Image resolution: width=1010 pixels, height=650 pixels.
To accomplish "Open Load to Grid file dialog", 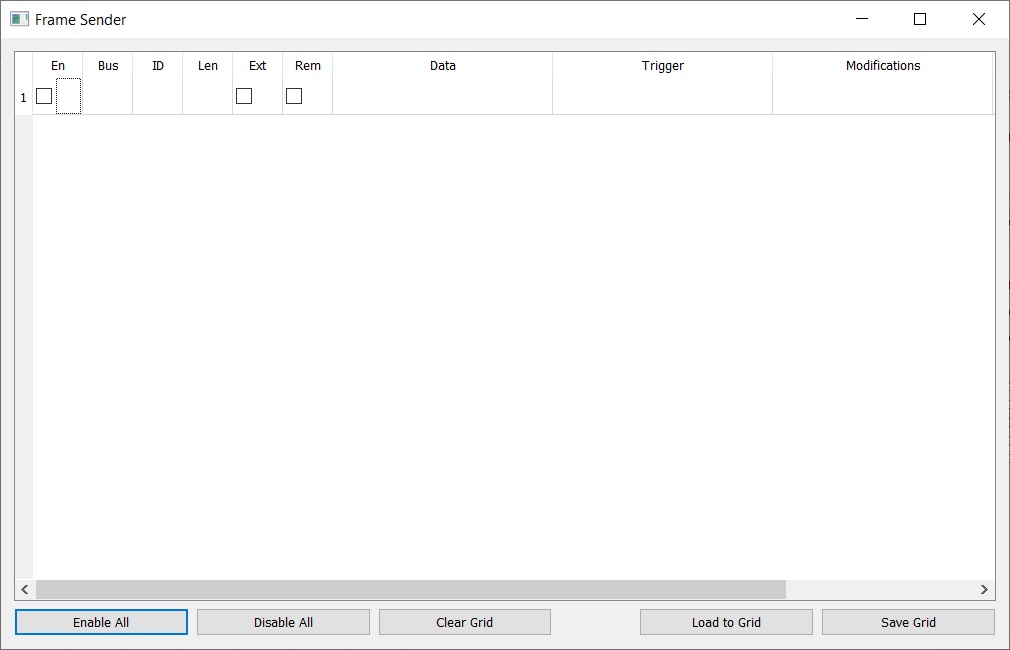I will [726, 622].
